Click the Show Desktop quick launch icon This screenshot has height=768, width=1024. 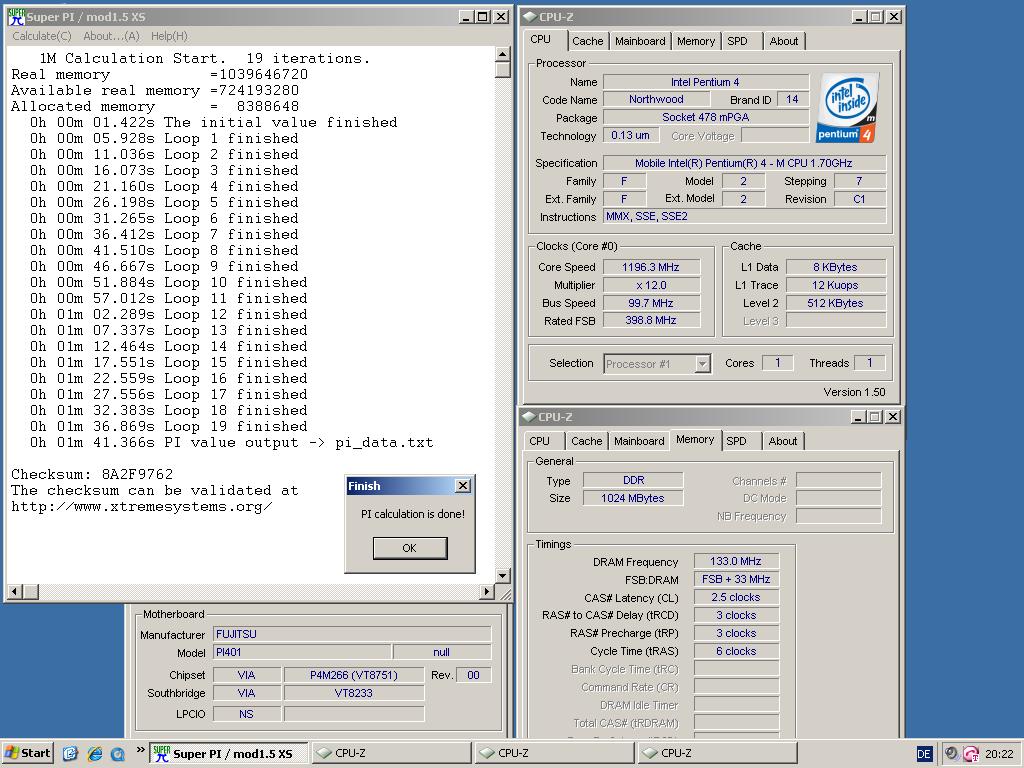[71, 754]
